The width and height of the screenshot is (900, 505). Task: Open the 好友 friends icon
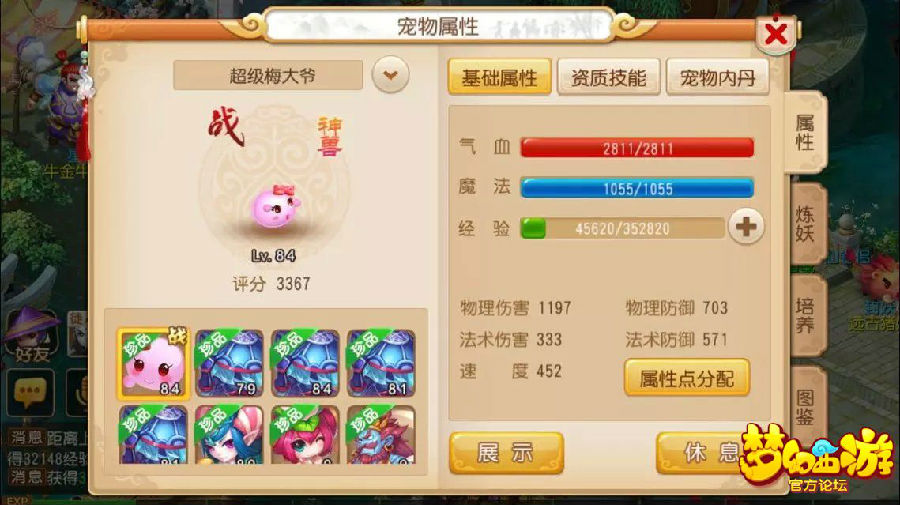coord(32,335)
